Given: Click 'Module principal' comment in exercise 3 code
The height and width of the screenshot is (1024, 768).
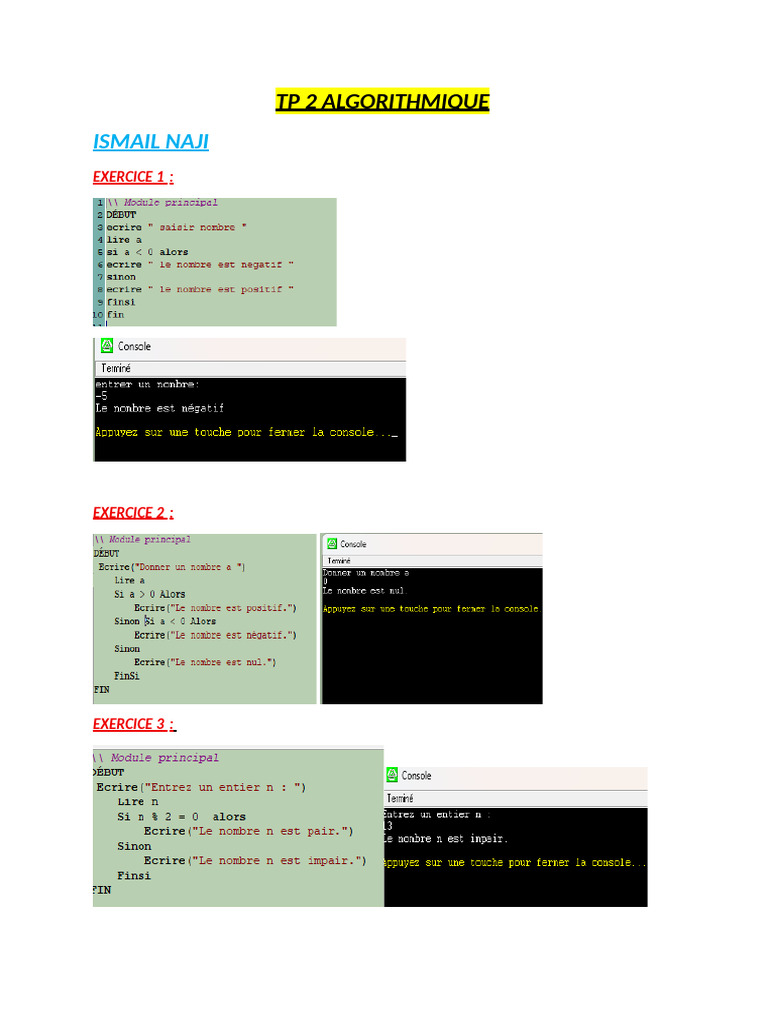Looking at the screenshot, I should 165,758.
